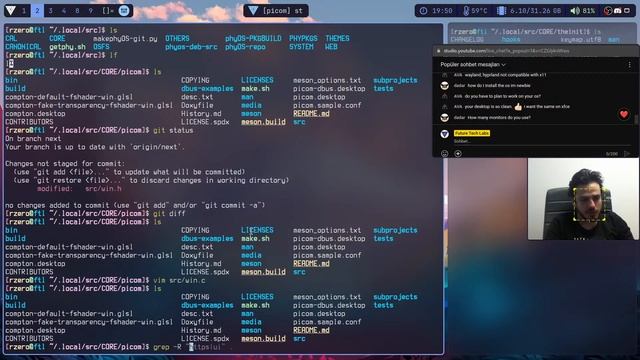Click the triangle logo launcher in the bar
Viewport: 640px width, 360px height.
[11, 11]
